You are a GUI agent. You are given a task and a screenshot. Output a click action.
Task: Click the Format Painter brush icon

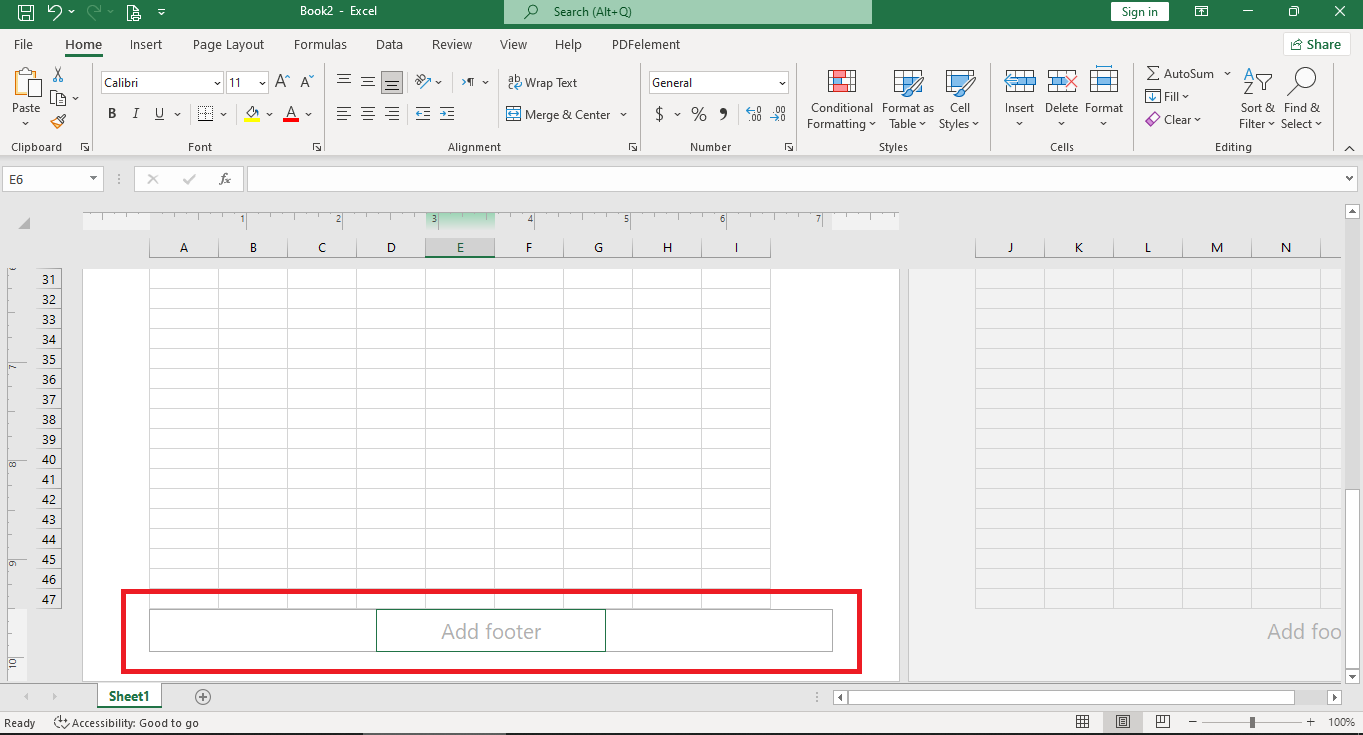coord(58,121)
